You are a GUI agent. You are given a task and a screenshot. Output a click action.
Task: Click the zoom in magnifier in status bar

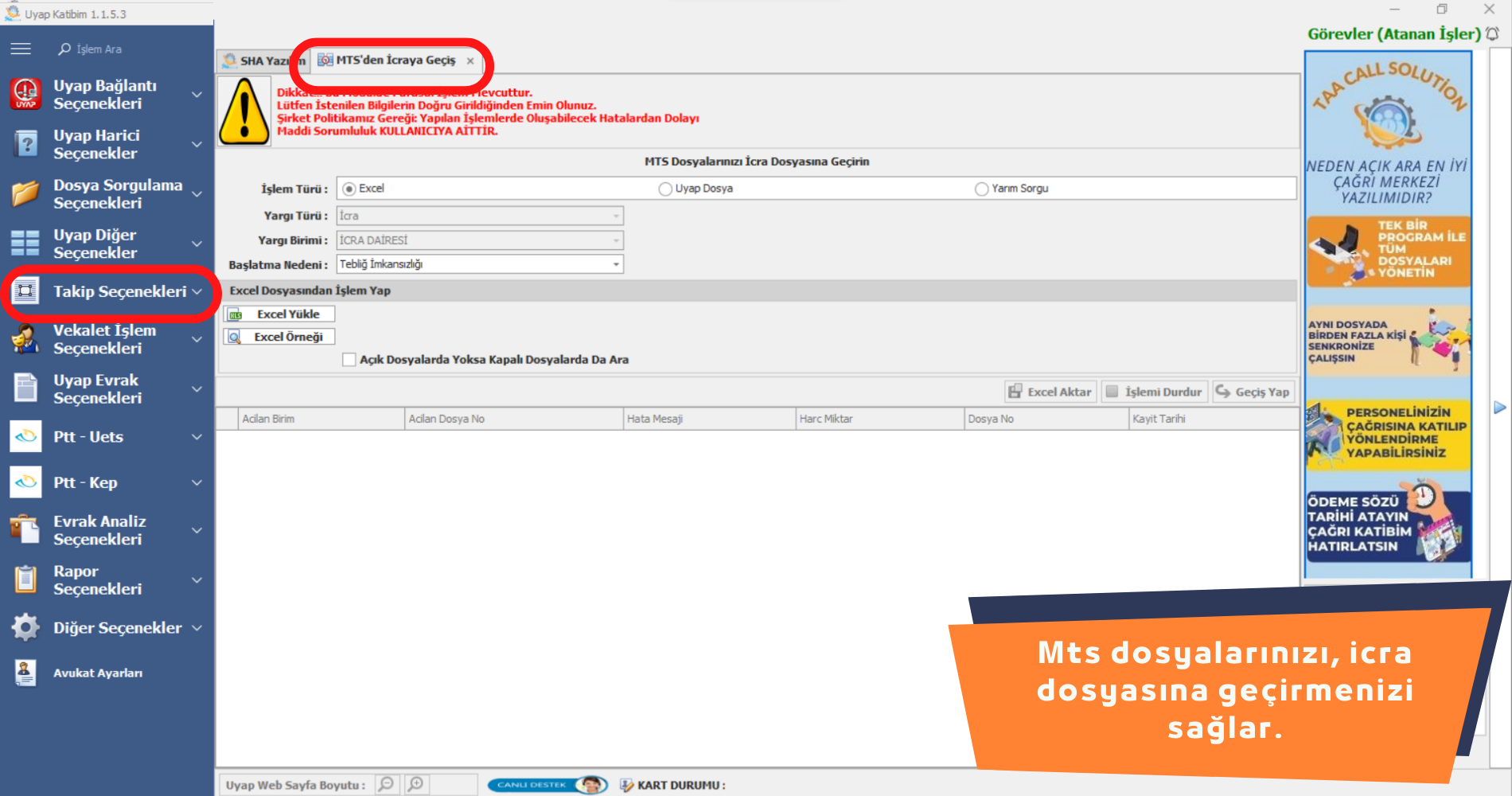tap(416, 785)
